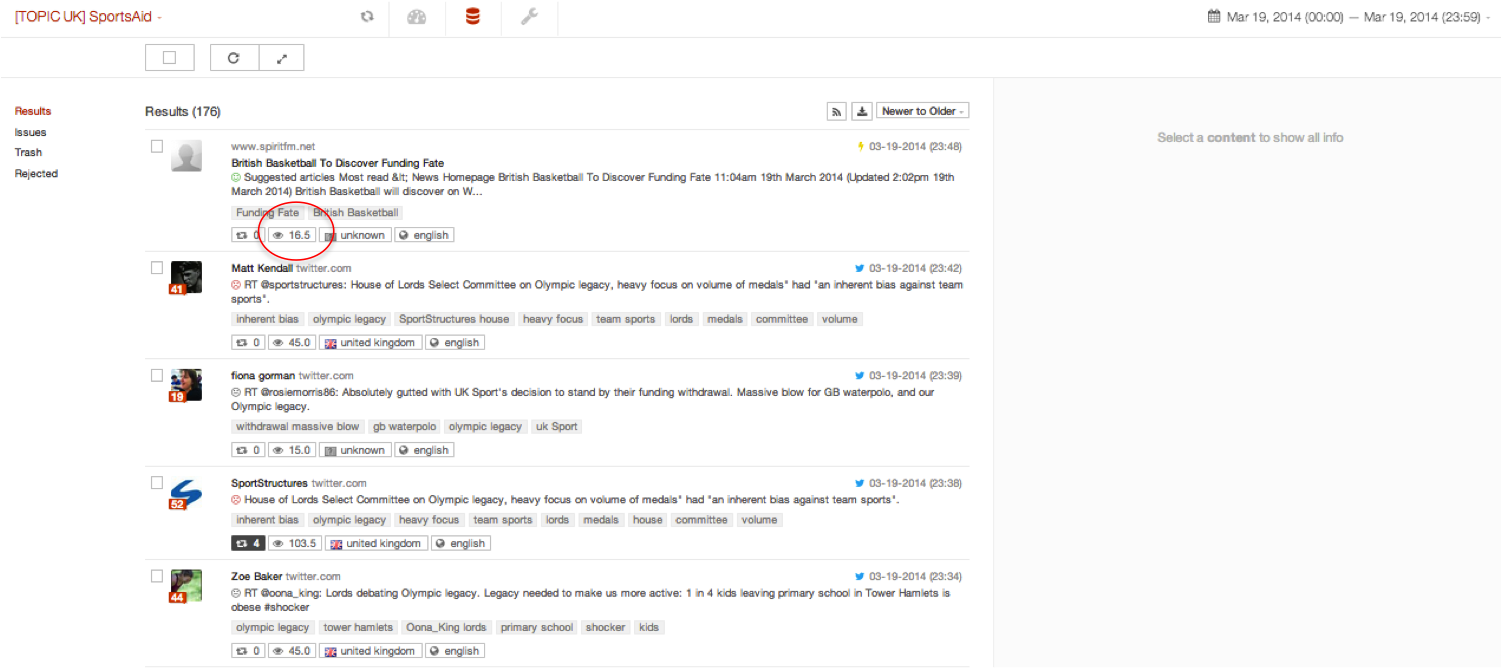Viewport: 1502px width, 669px height.
Task: Open the [TOPIC UK] SportsAid topic dropdown
Action: [88, 17]
